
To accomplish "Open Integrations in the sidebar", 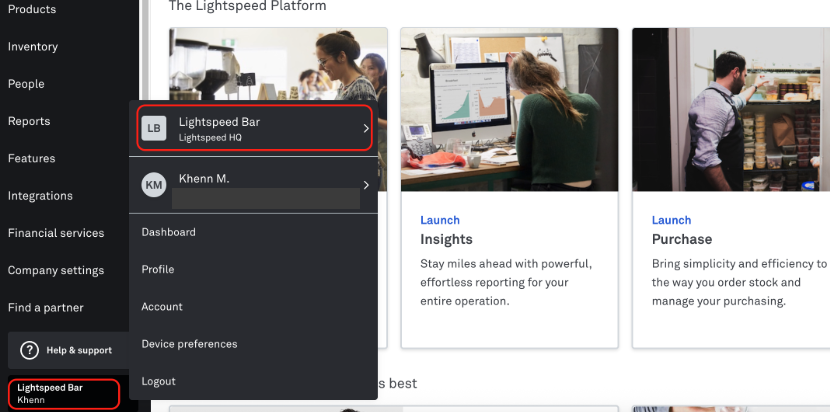I will click(x=40, y=196).
